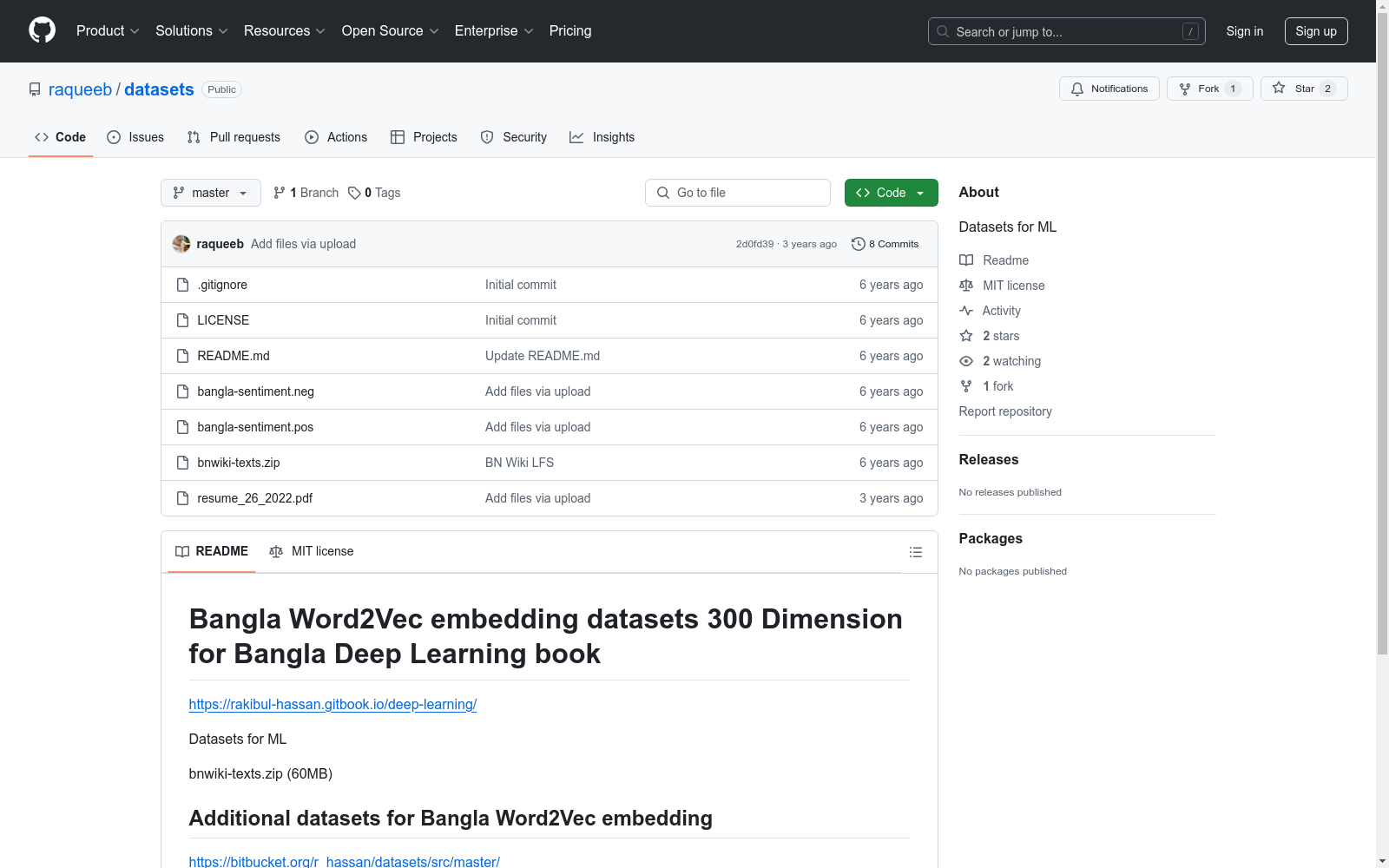Click the fork icon next to 1 fork
The height and width of the screenshot is (868, 1389).
966,386
